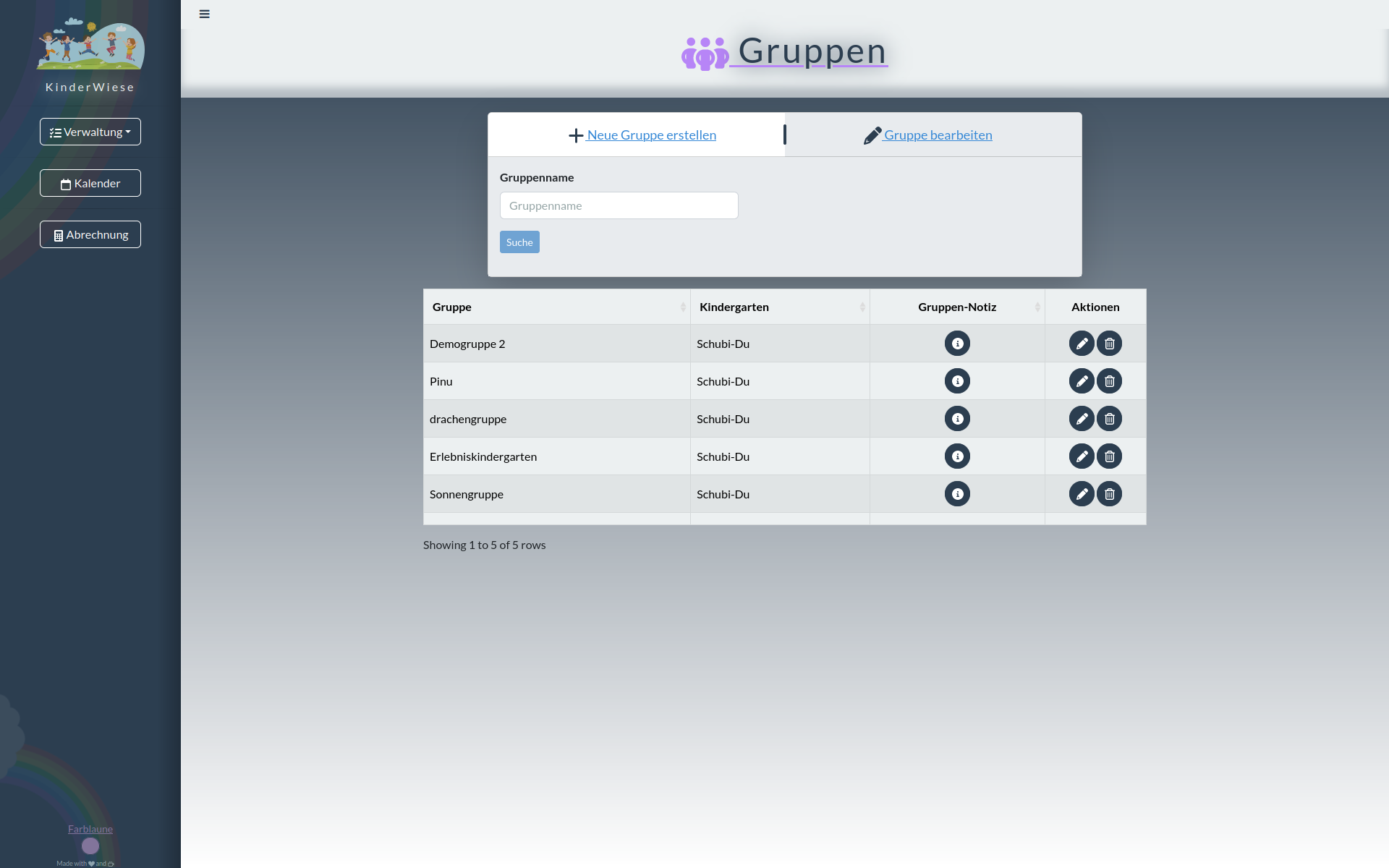Select the Erlebniskindergarten cell
Screen dimensions: 1389x868
[556, 456]
